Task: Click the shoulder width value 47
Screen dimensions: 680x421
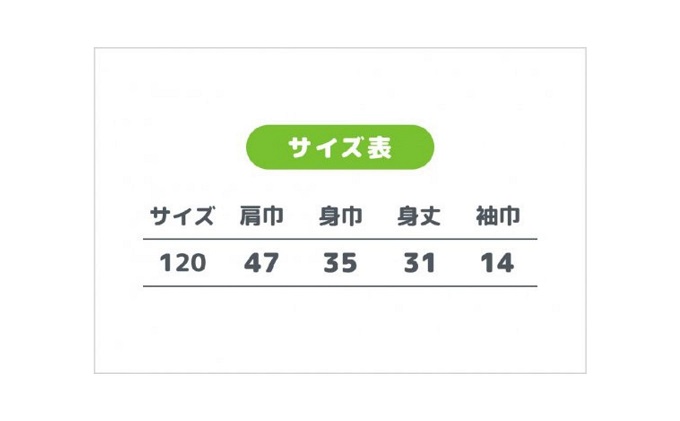Action: click(x=261, y=263)
